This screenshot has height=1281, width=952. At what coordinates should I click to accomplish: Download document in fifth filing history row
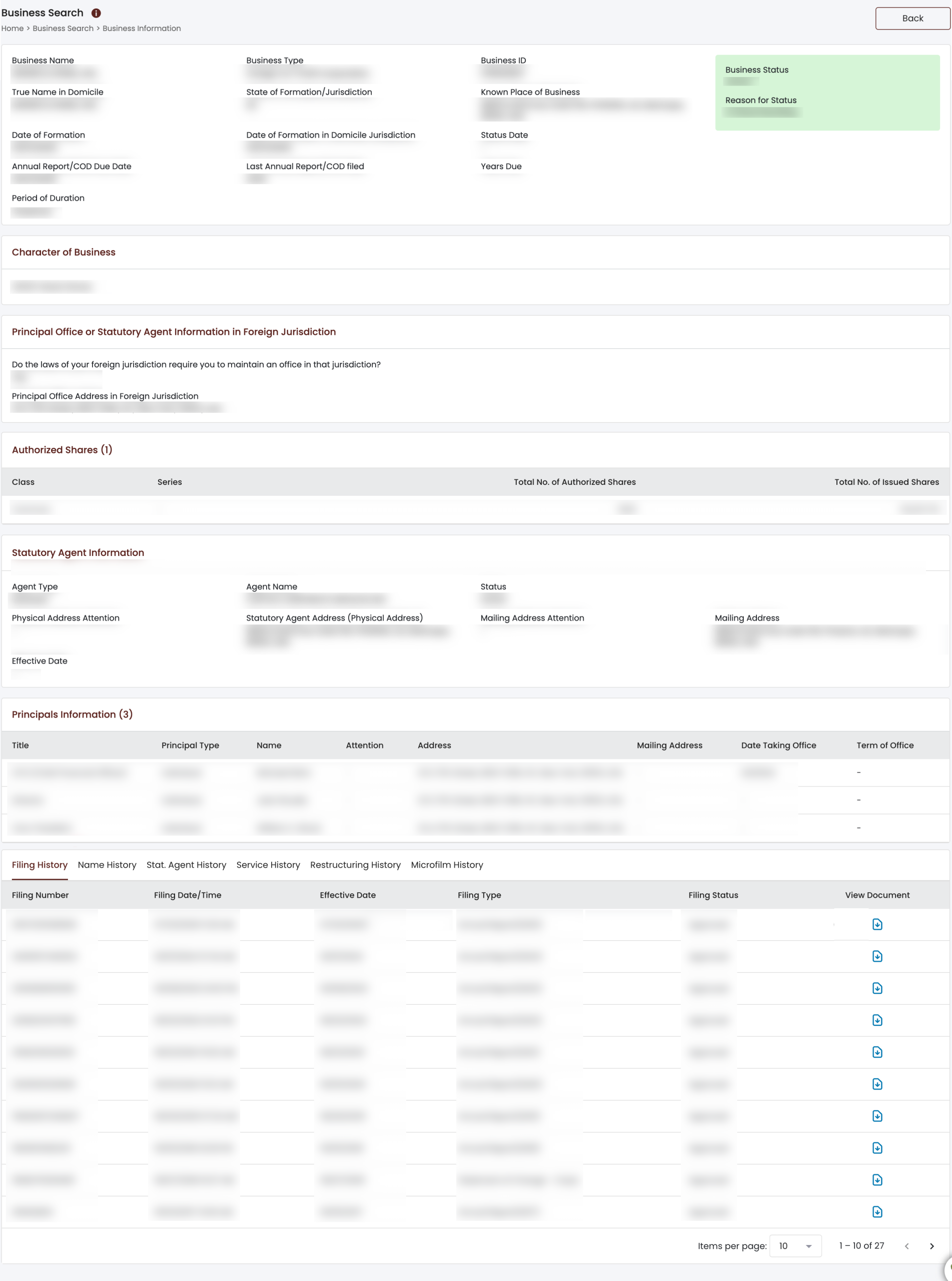(x=877, y=1052)
